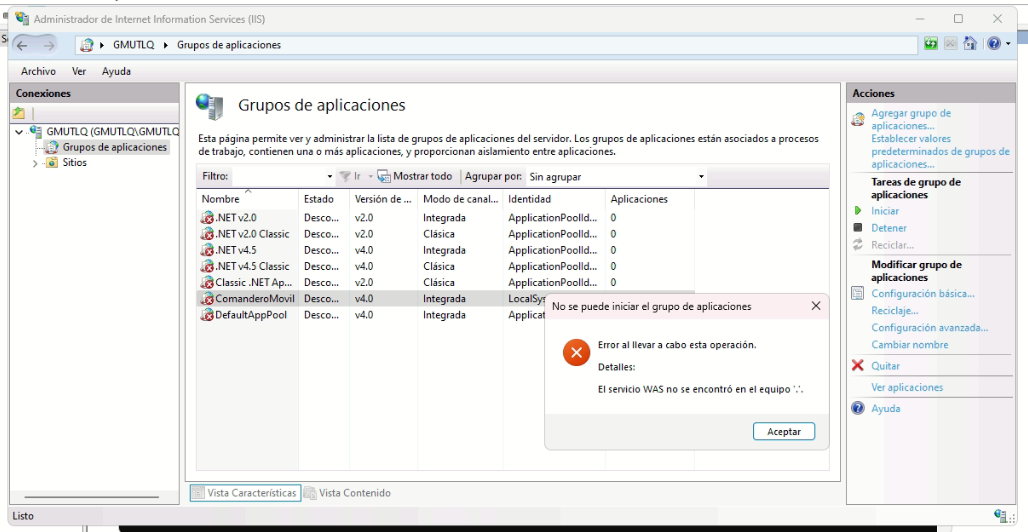Sort by the Aplicaciones column header
The image size is (1028, 532).
[650, 199]
